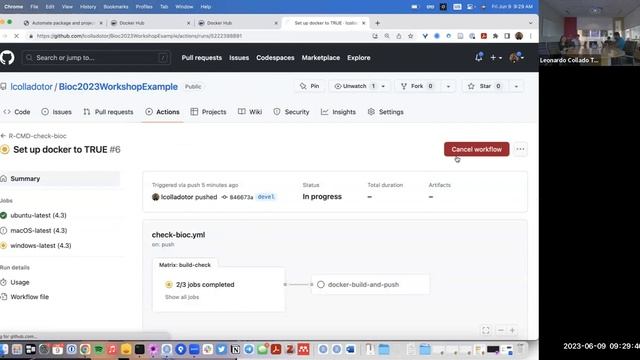Open the History menu in the menu bar

point(88,7)
